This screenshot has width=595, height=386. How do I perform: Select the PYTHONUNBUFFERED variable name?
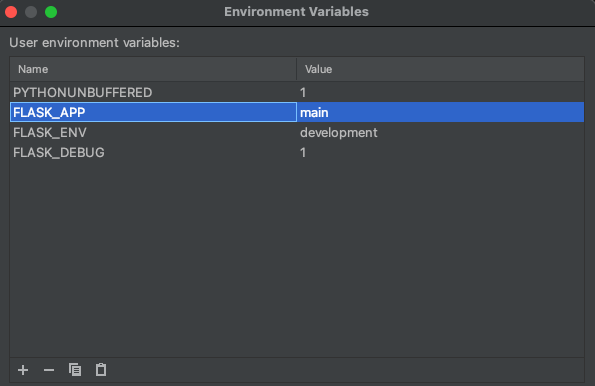tap(83, 92)
